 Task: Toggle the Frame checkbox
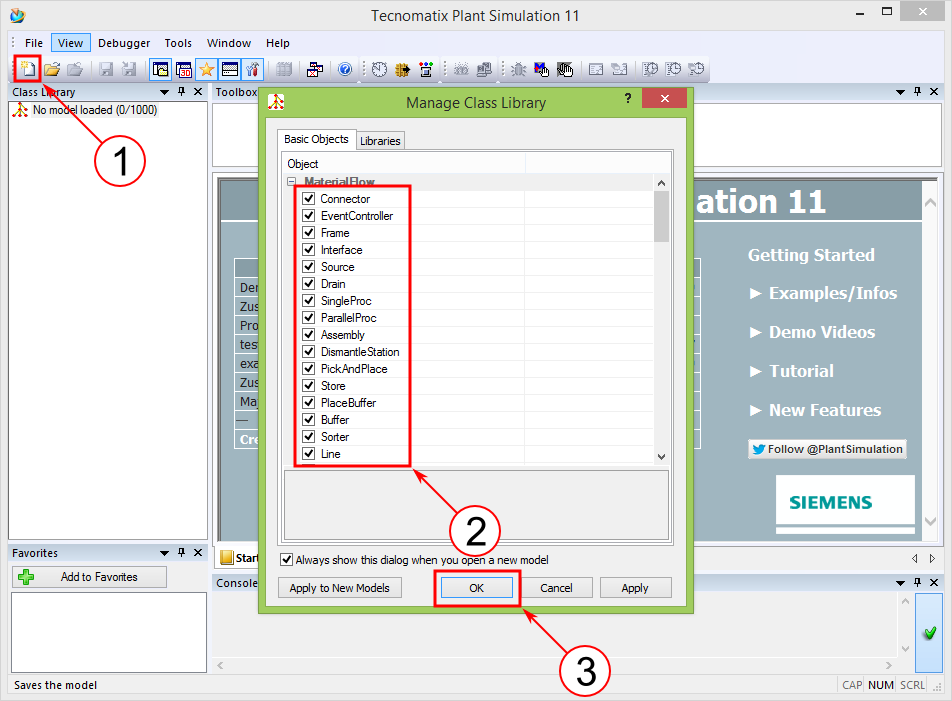click(308, 232)
